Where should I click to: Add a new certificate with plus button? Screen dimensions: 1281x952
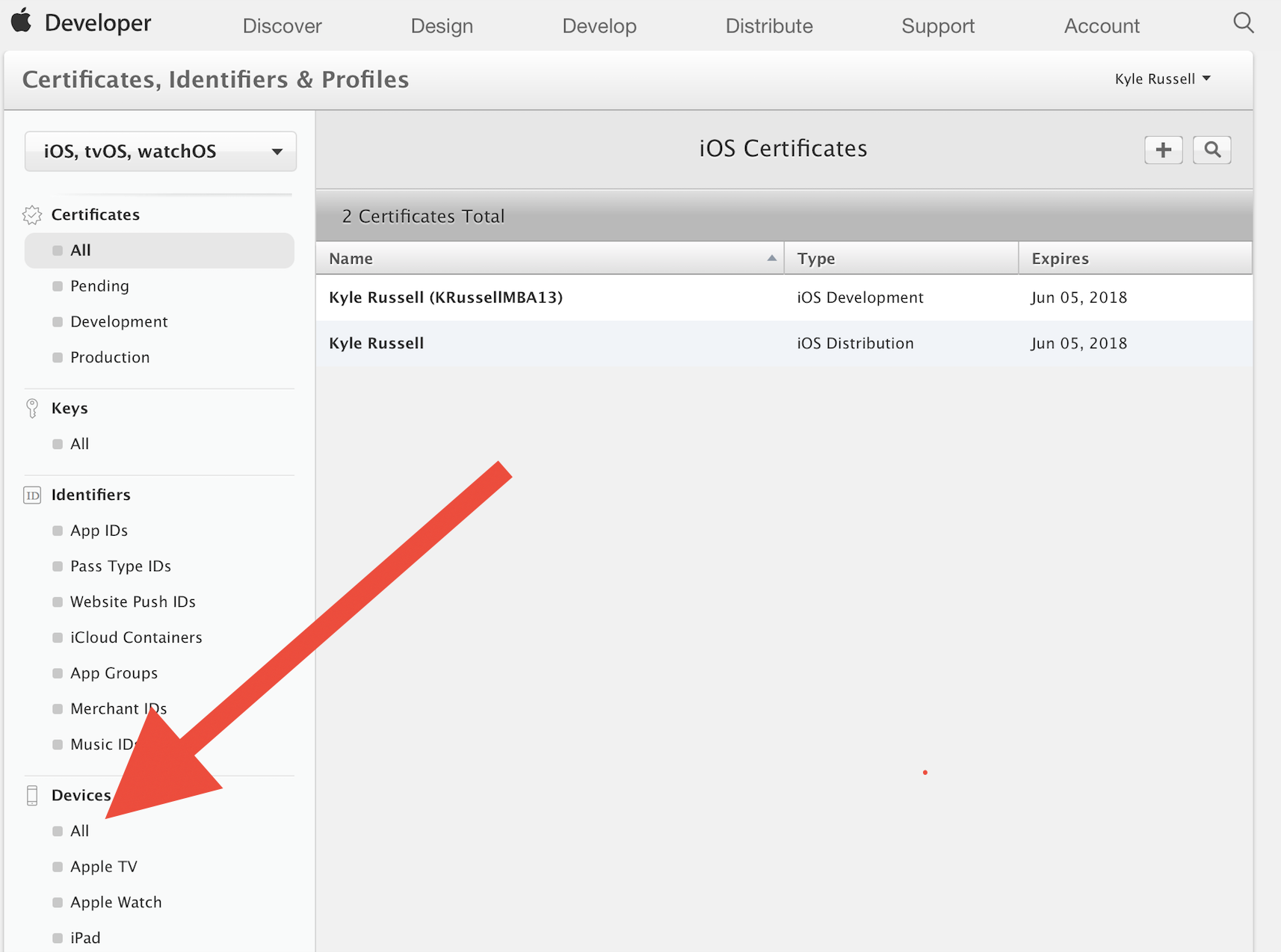[x=1163, y=150]
